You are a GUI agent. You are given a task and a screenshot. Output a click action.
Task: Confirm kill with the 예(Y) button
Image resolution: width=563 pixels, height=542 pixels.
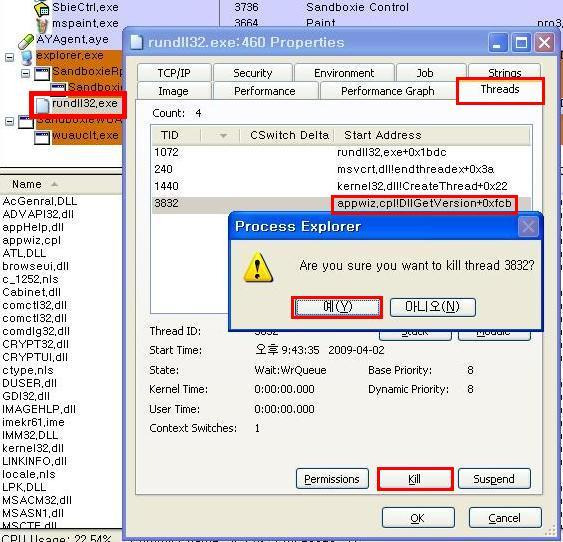(x=337, y=307)
